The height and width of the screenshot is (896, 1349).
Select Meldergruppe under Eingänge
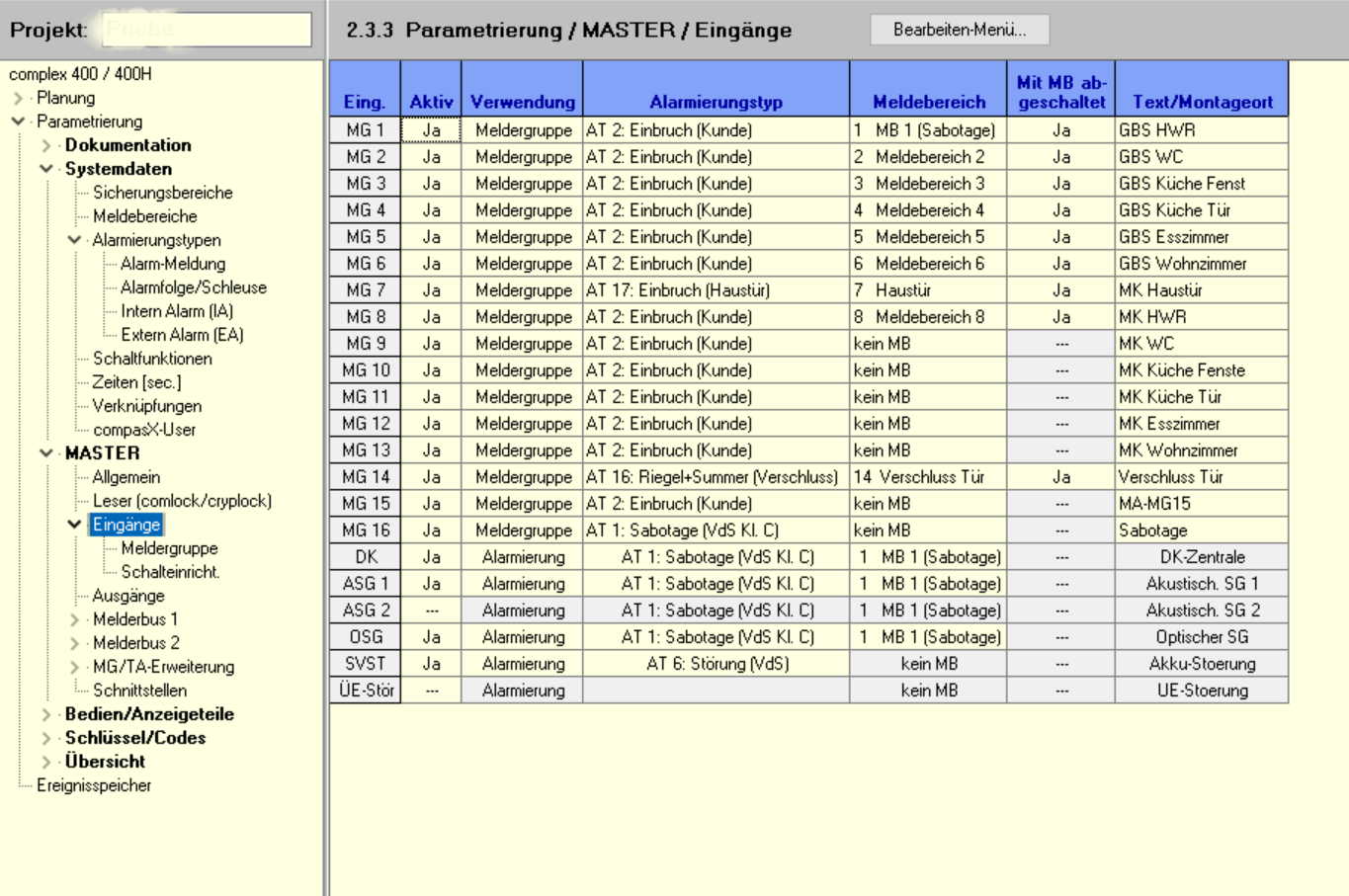pyautogui.click(x=169, y=548)
